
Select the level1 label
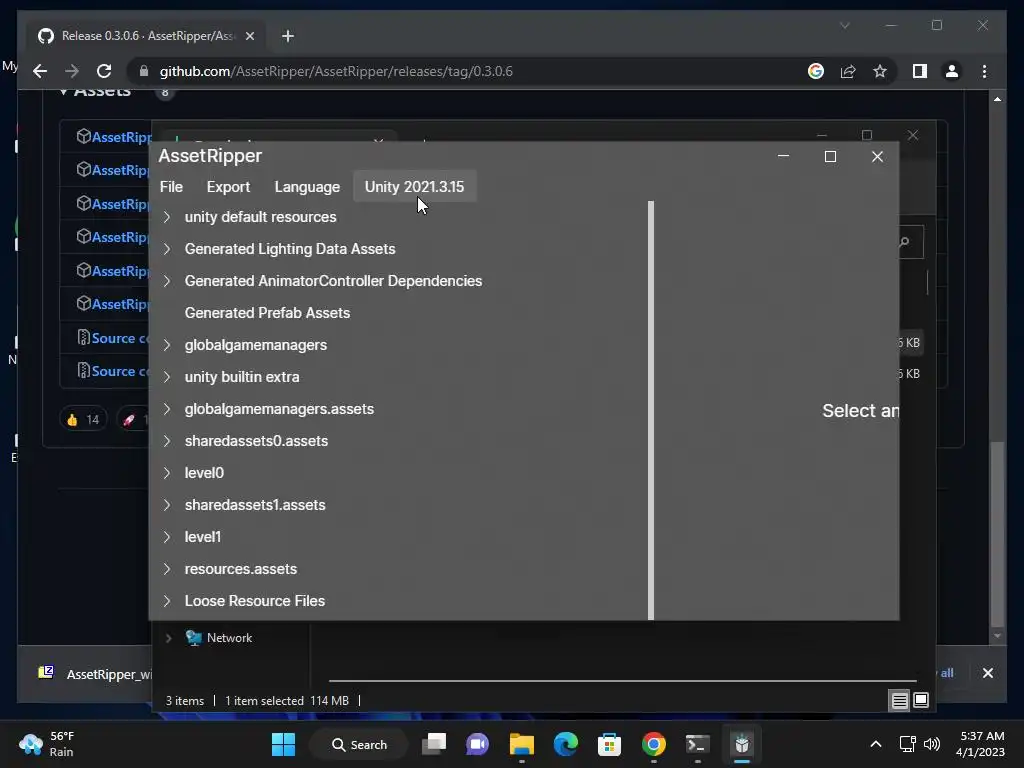pyautogui.click(x=202, y=537)
